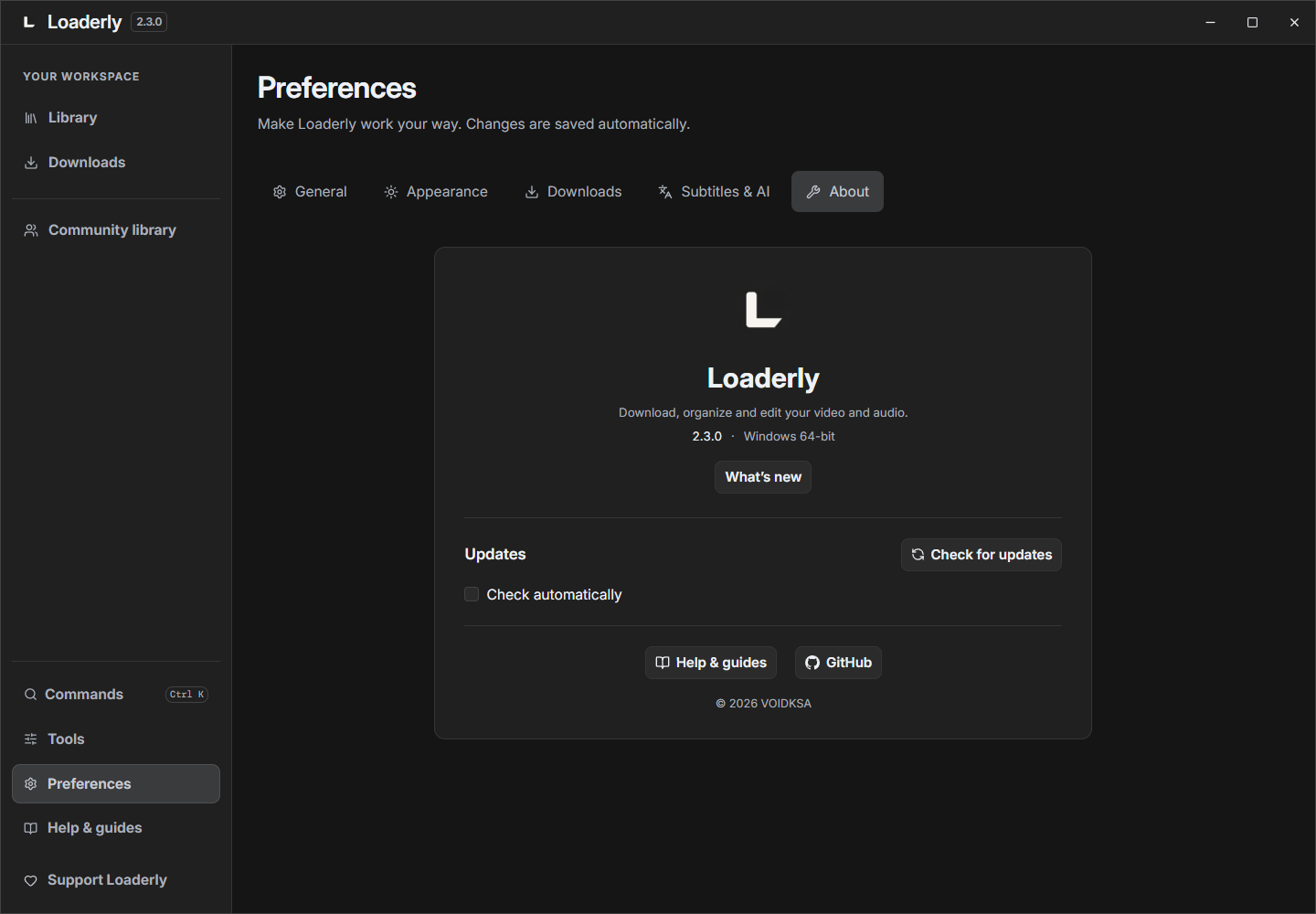Click the Commands magnifier icon
The image size is (1316, 914).
click(31, 695)
